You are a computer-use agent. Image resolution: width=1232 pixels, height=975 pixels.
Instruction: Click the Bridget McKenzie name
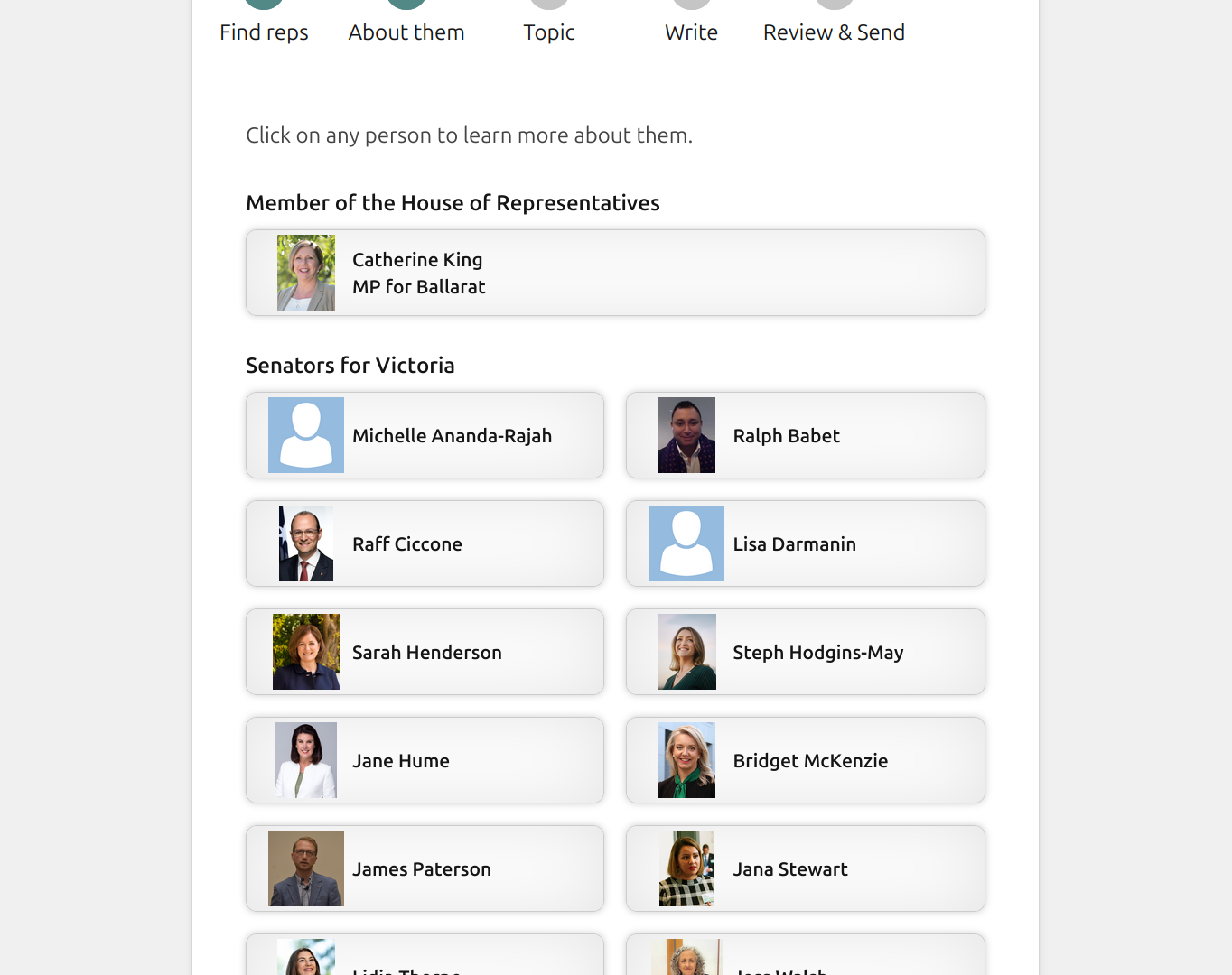point(810,761)
